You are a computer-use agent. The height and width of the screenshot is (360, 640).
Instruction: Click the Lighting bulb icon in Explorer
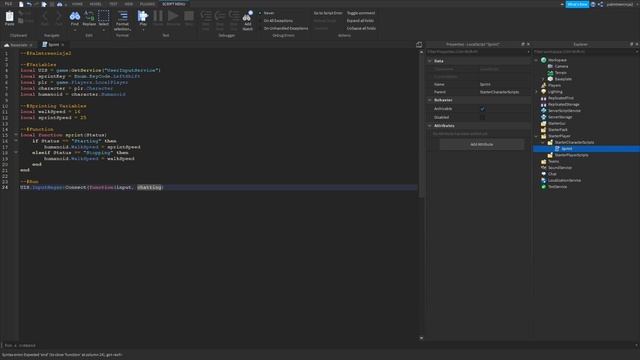coord(544,91)
